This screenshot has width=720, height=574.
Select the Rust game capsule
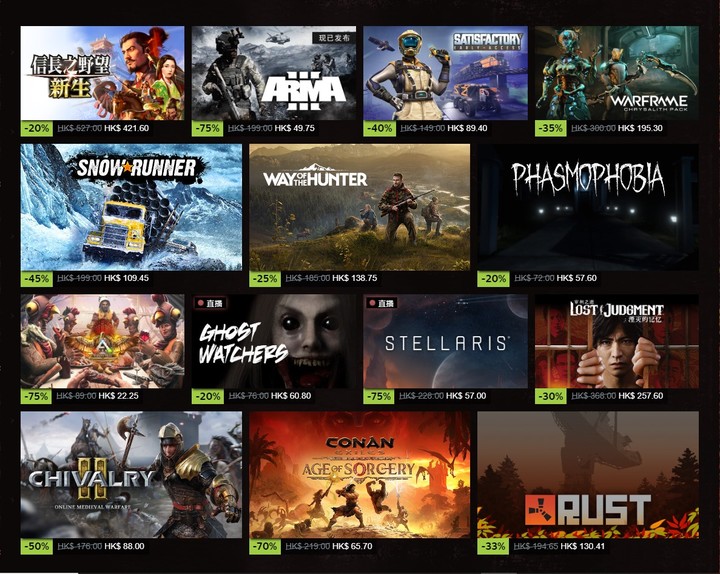588,475
